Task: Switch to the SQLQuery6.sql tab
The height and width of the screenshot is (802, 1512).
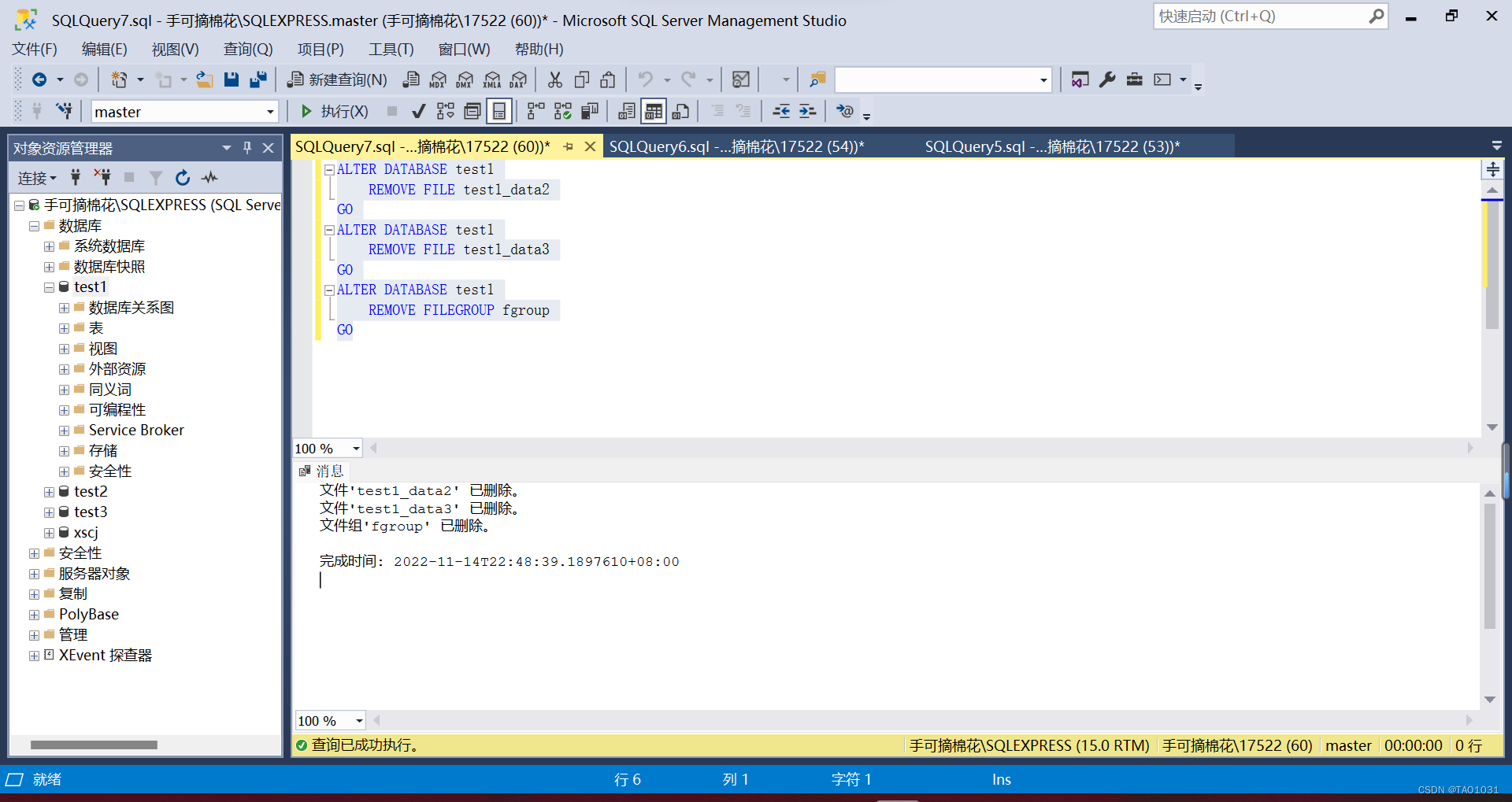Action: (x=736, y=146)
